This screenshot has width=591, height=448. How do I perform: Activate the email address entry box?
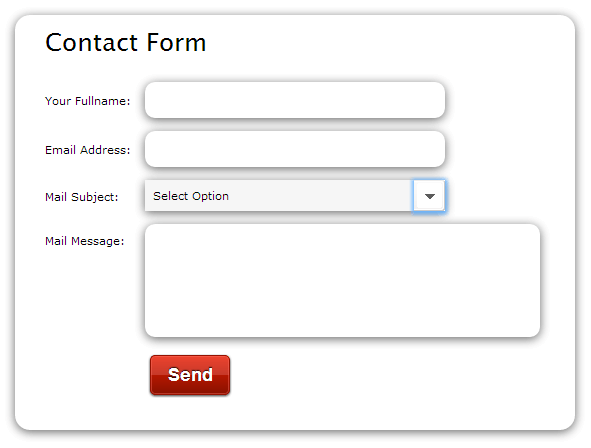coord(295,149)
